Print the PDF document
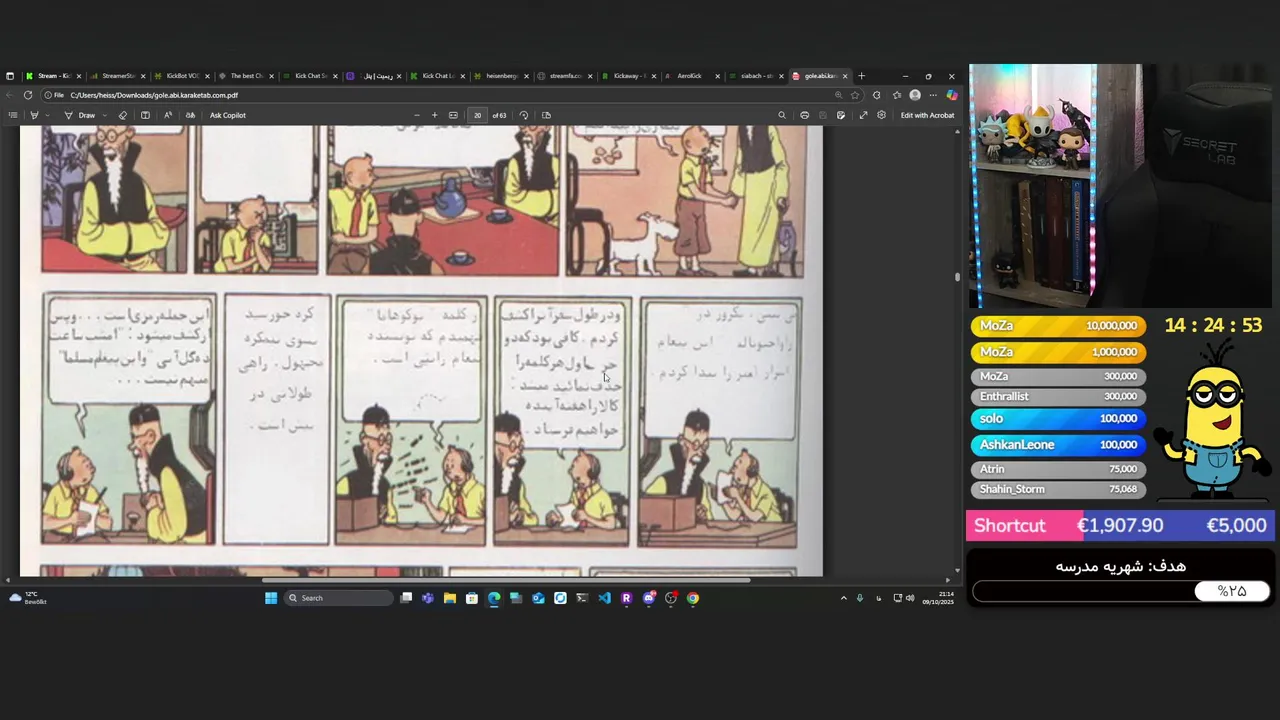Viewport: 1280px width, 720px height. pyautogui.click(x=804, y=115)
